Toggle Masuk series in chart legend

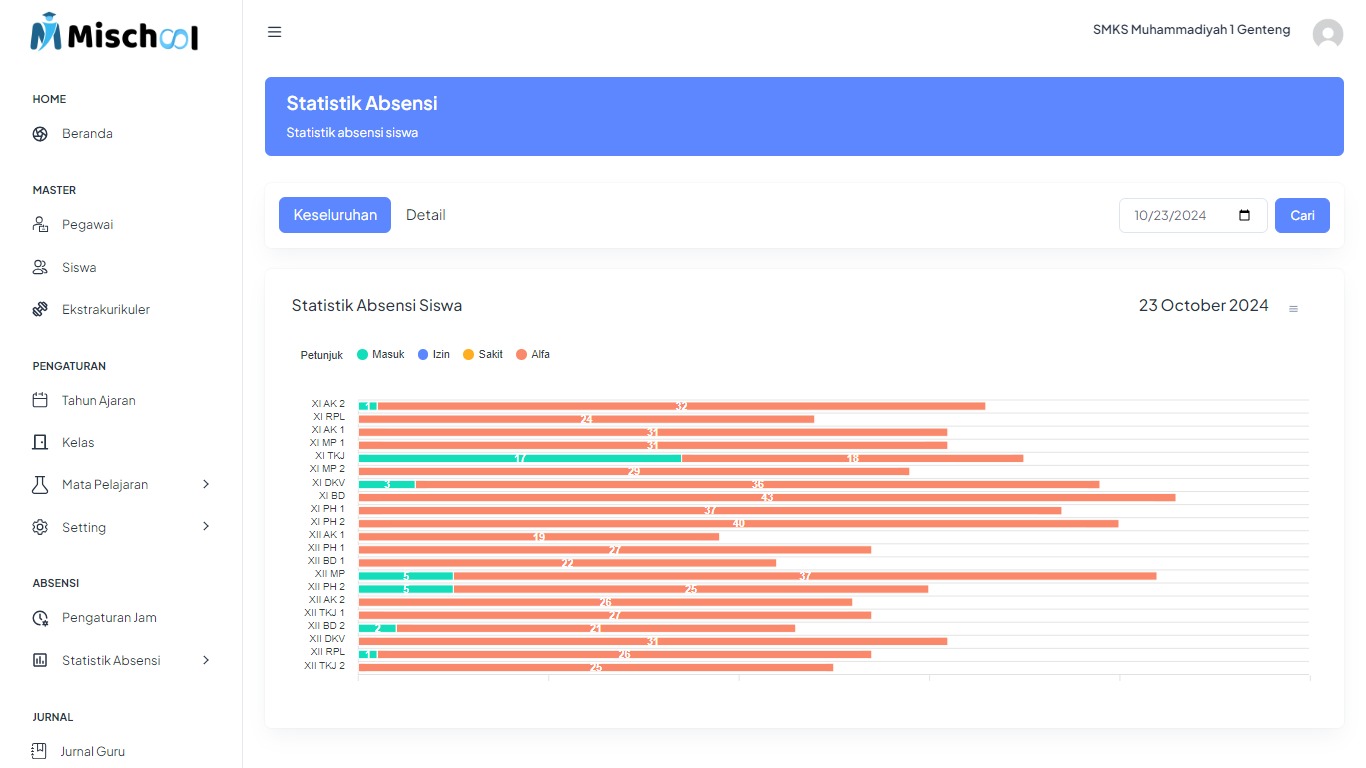point(381,355)
